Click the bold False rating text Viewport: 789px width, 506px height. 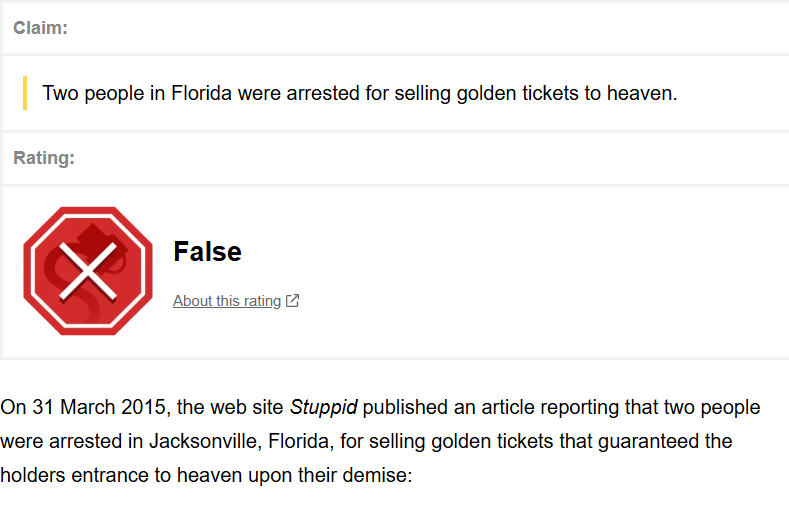click(207, 251)
